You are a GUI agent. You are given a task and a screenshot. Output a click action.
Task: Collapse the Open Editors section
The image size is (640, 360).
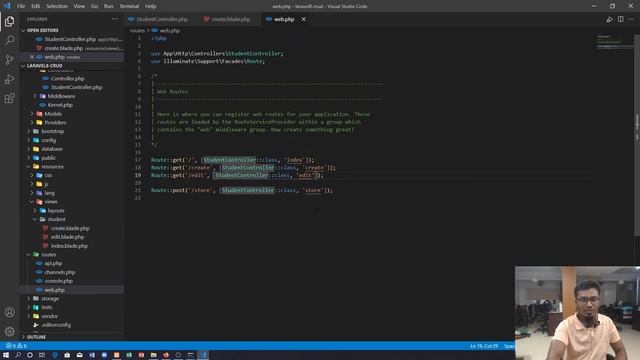coord(42,30)
